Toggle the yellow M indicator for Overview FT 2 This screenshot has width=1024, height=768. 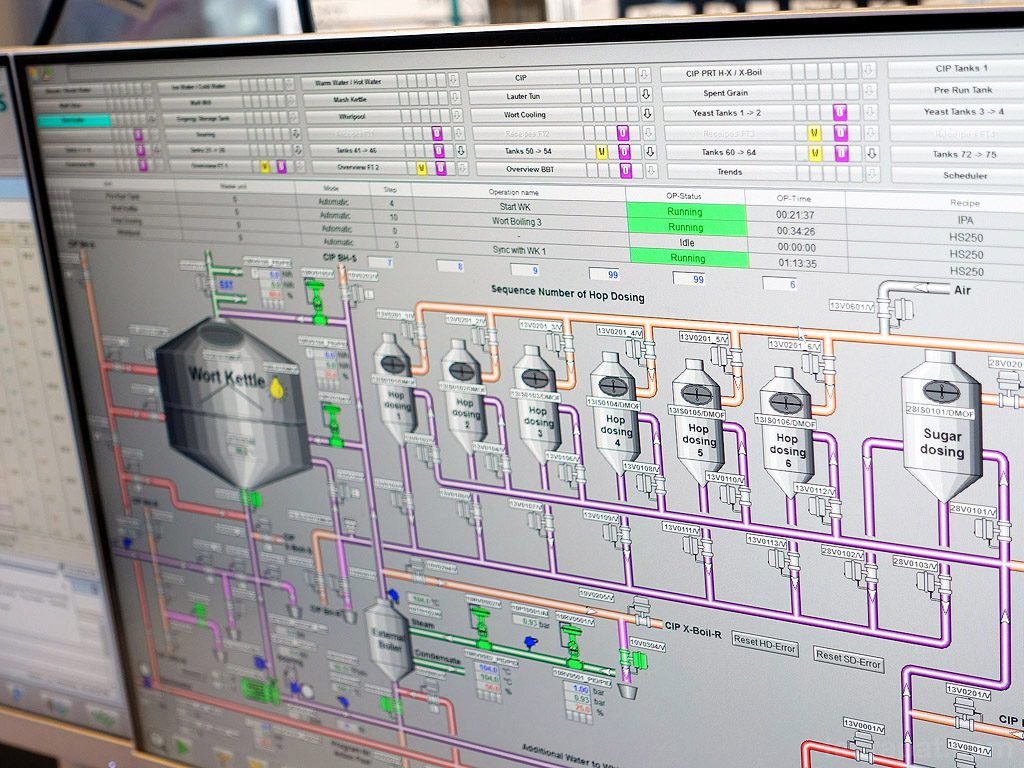tap(422, 168)
